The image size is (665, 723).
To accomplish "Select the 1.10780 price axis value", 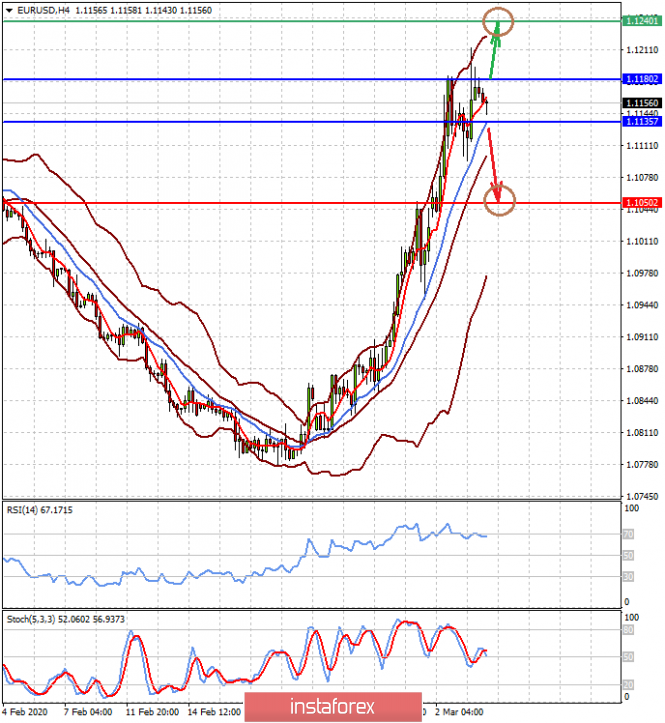I will [x=642, y=178].
